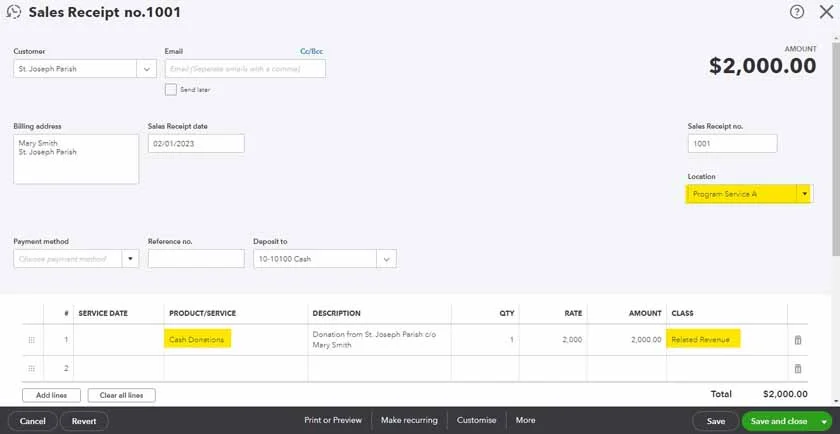The image size is (840, 434).
Task: Click the rate 2,000 cell
Action: tap(553, 340)
